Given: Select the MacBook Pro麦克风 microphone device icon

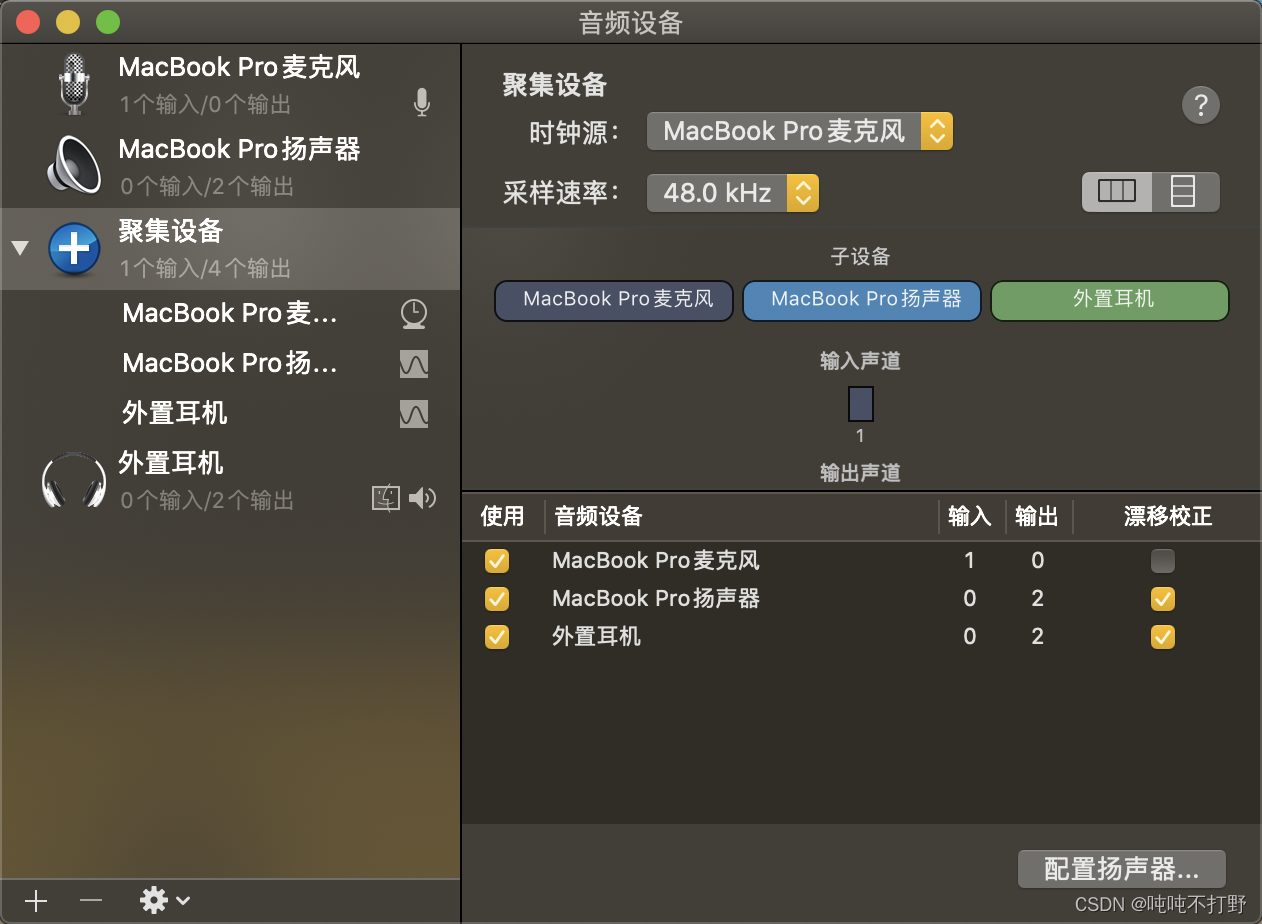Looking at the screenshot, I should tap(74, 82).
